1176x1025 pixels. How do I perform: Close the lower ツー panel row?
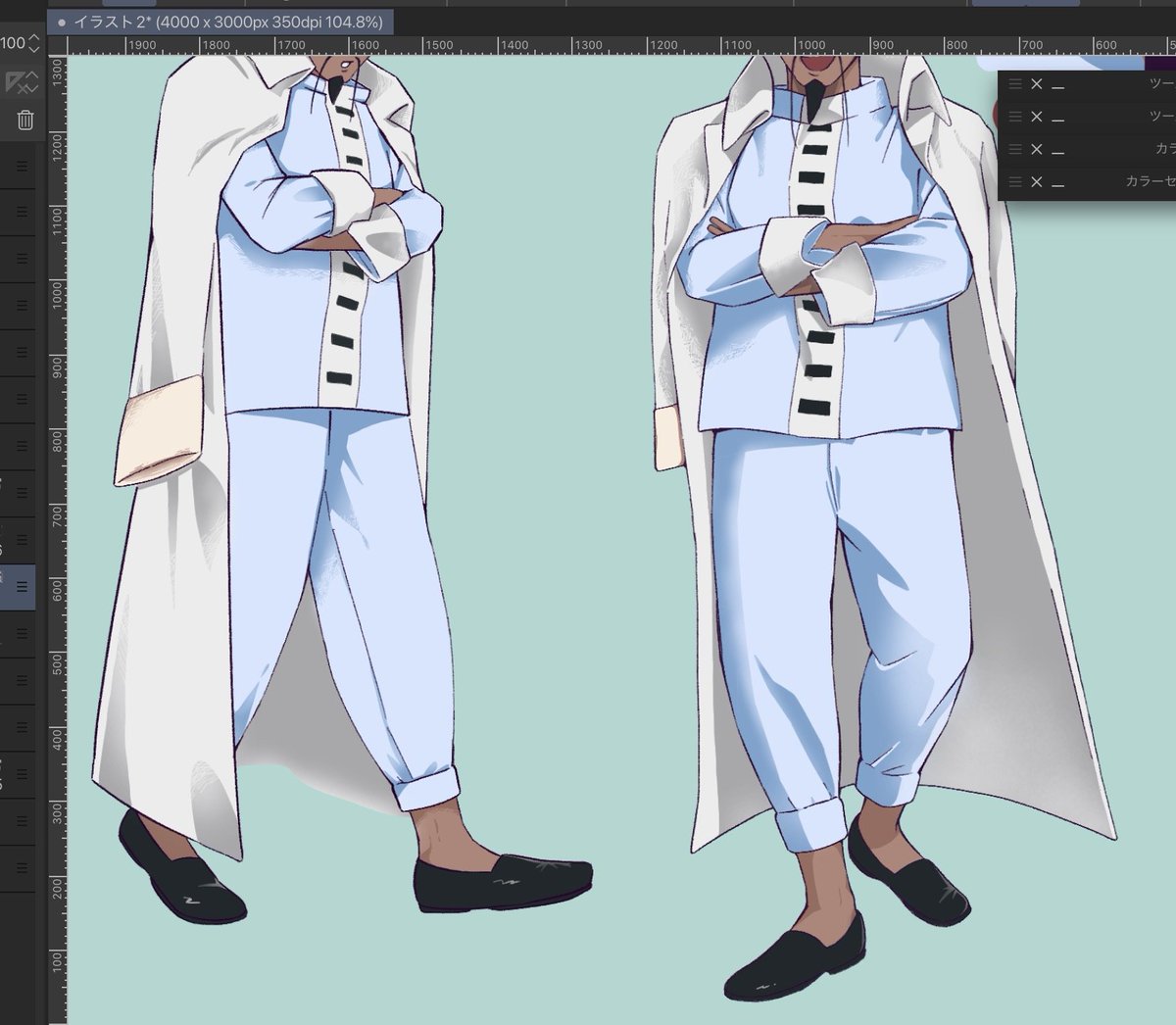tap(1037, 117)
